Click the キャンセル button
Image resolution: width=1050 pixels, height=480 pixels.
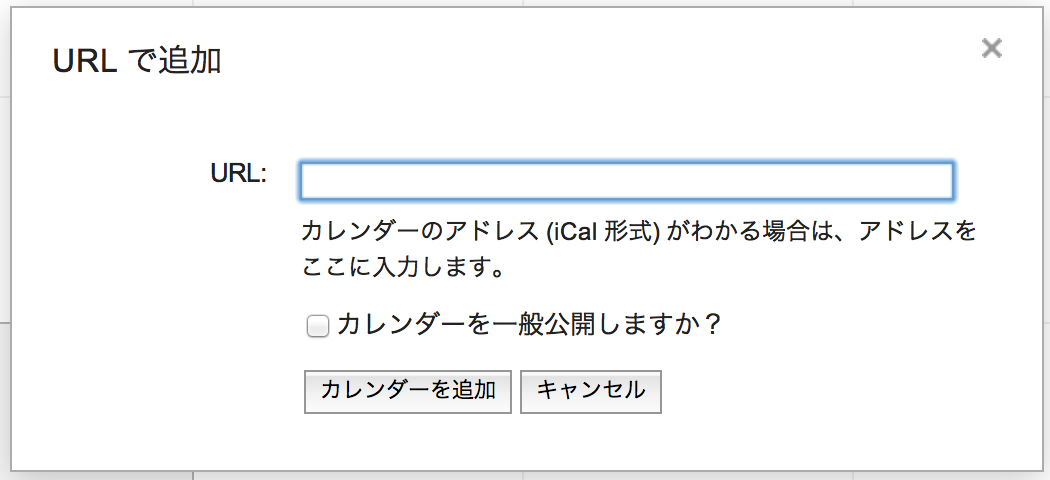pyautogui.click(x=590, y=391)
